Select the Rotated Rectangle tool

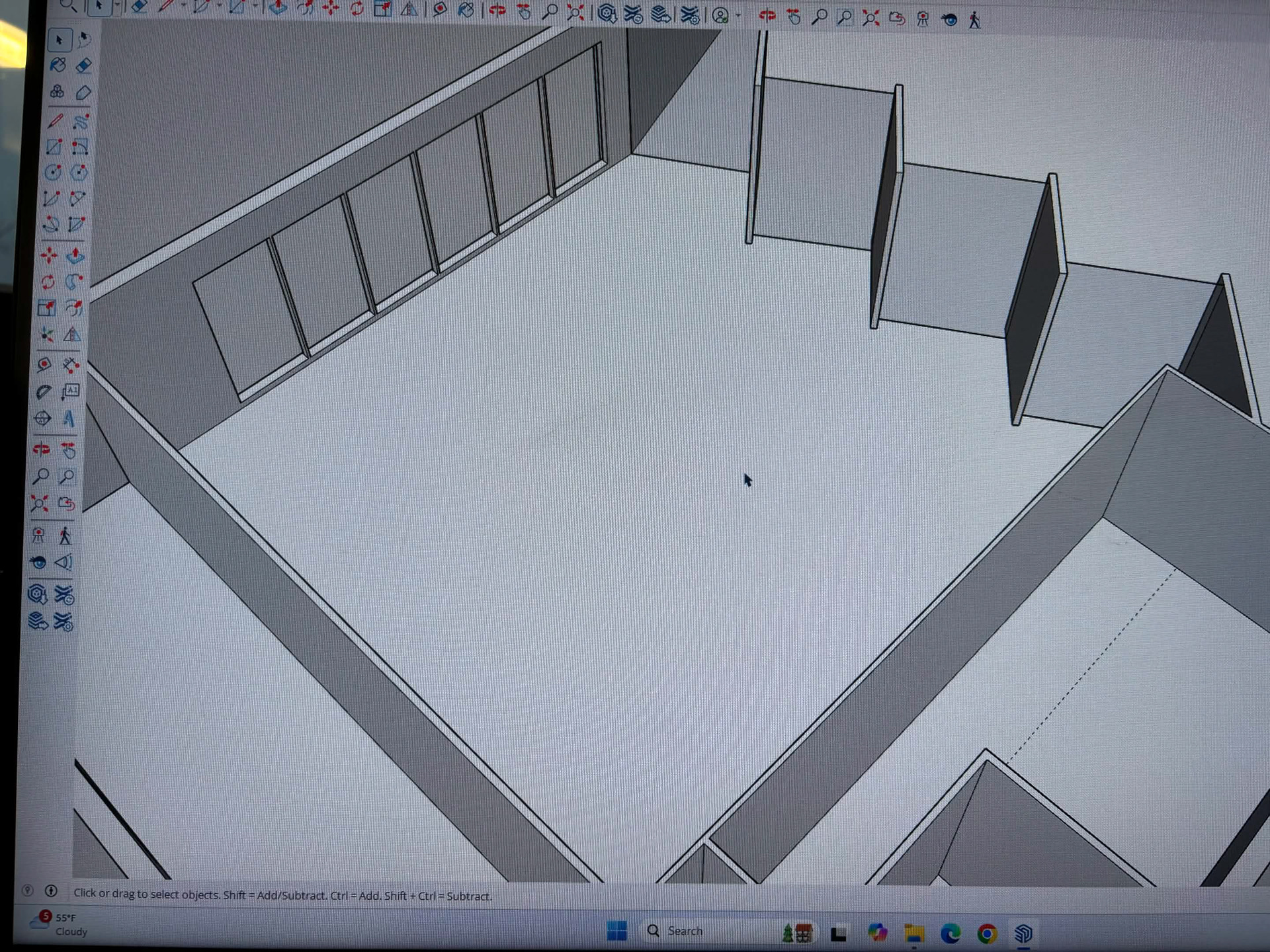(80, 147)
